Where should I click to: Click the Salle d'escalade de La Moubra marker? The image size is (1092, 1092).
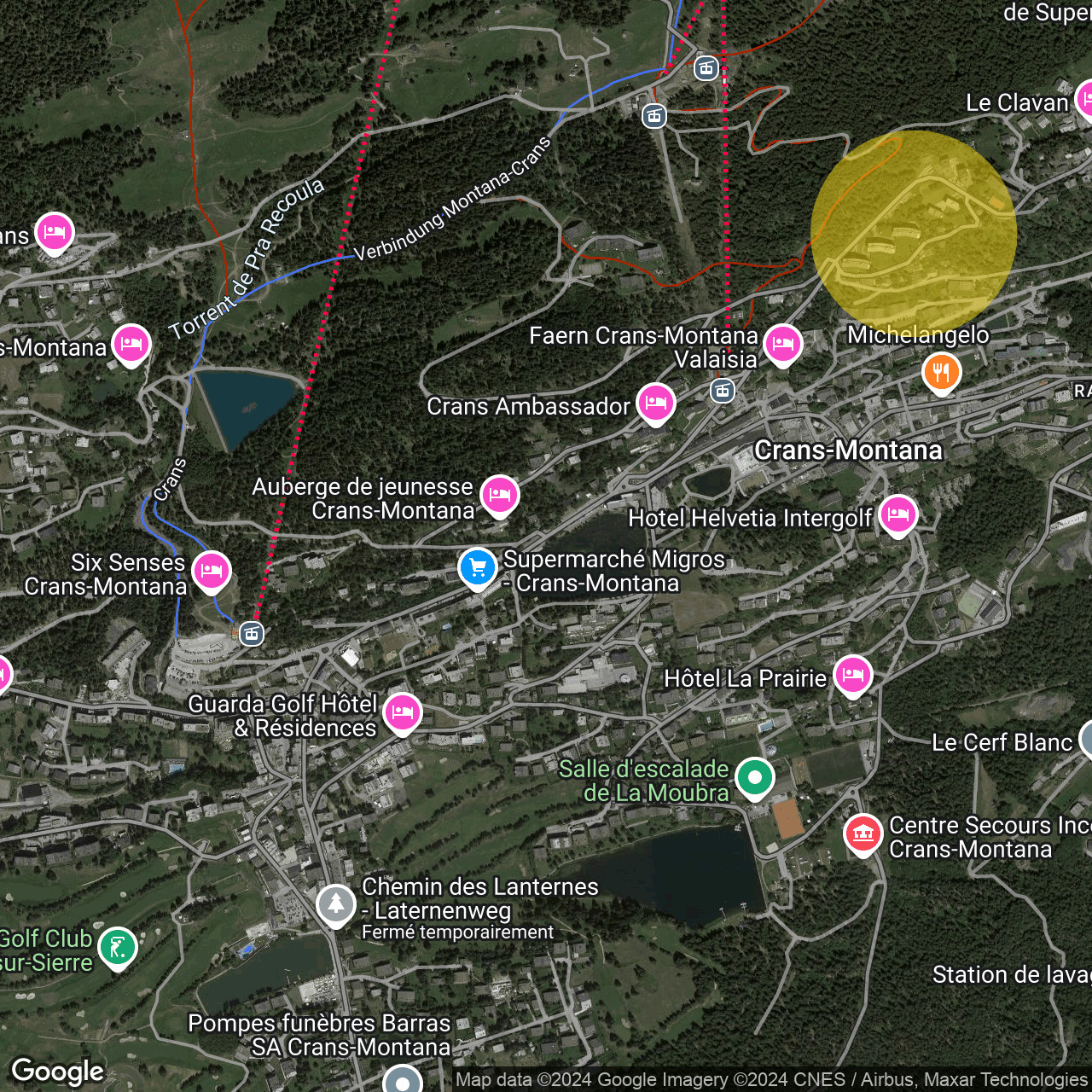click(x=755, y=777)
